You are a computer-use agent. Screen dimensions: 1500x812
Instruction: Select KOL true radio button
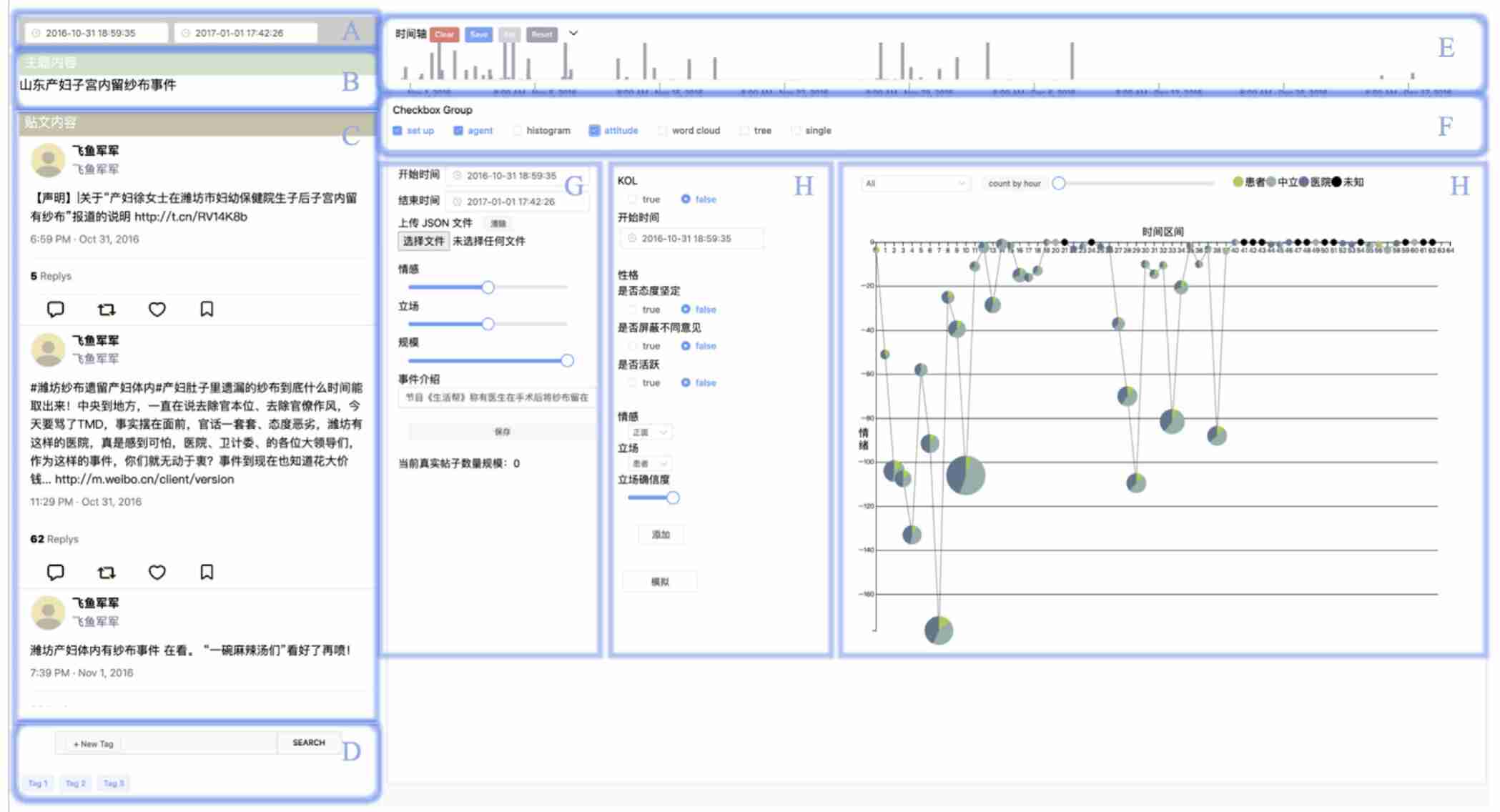633,199
